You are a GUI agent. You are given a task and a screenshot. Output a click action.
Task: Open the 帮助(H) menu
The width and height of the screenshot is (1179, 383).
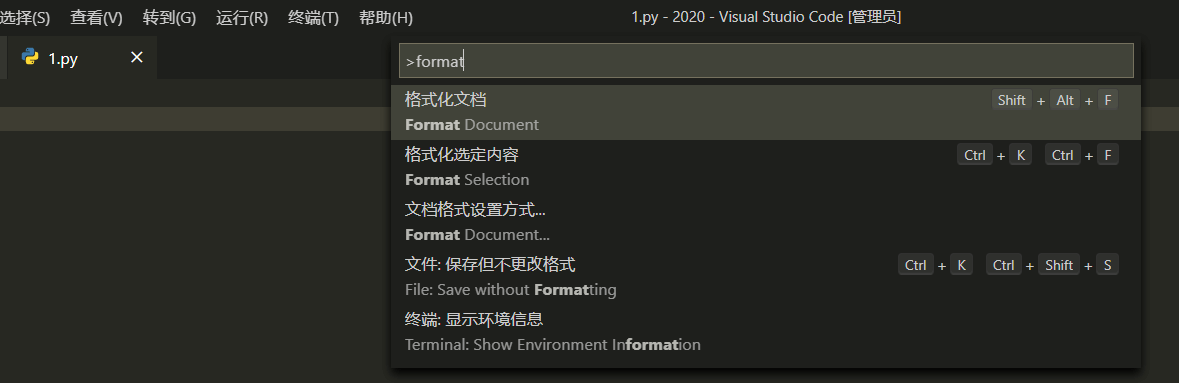[386, 17]
